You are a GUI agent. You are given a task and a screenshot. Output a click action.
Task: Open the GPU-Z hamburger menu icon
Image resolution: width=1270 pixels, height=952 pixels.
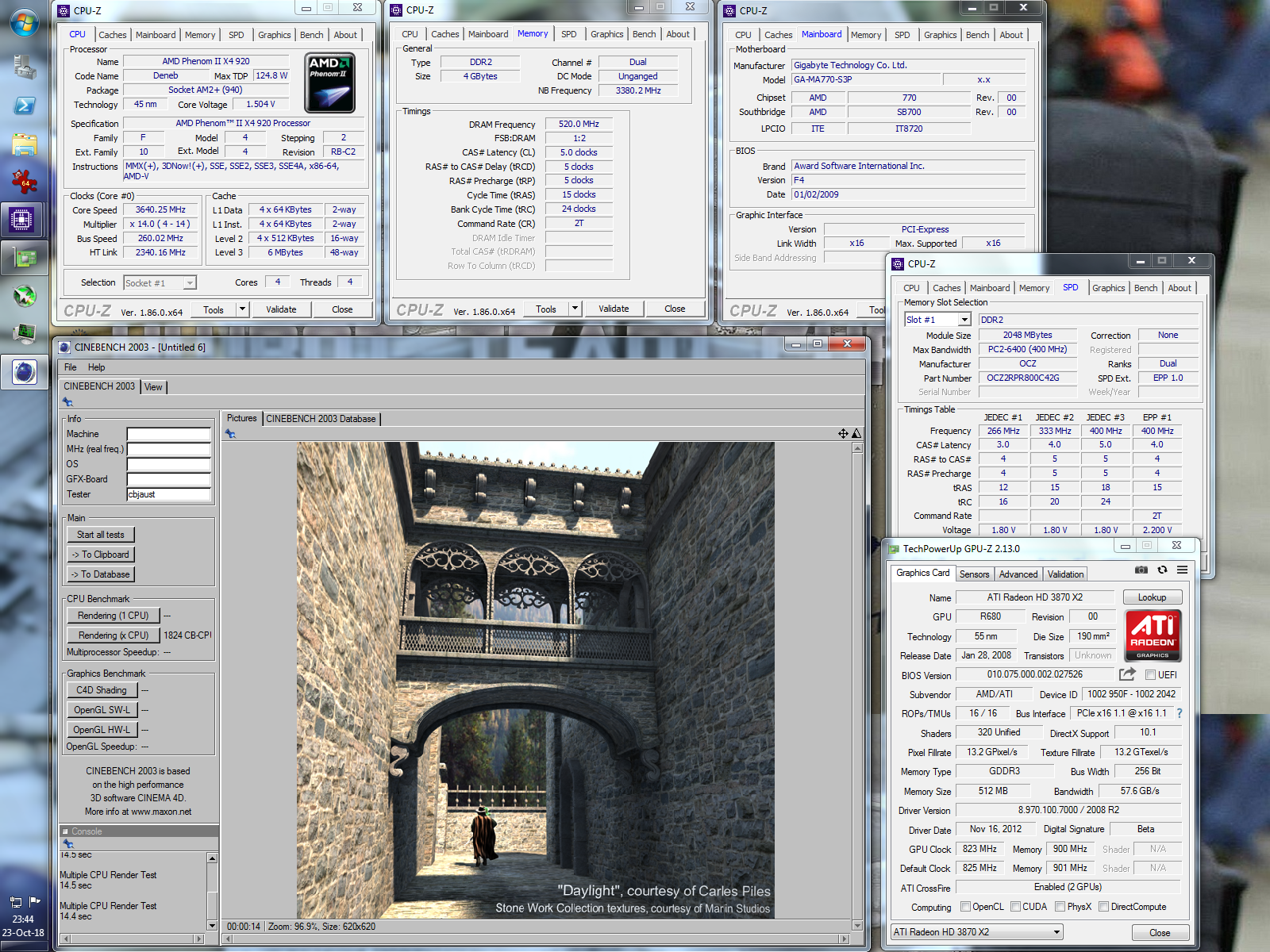(x=1182, y=570)
